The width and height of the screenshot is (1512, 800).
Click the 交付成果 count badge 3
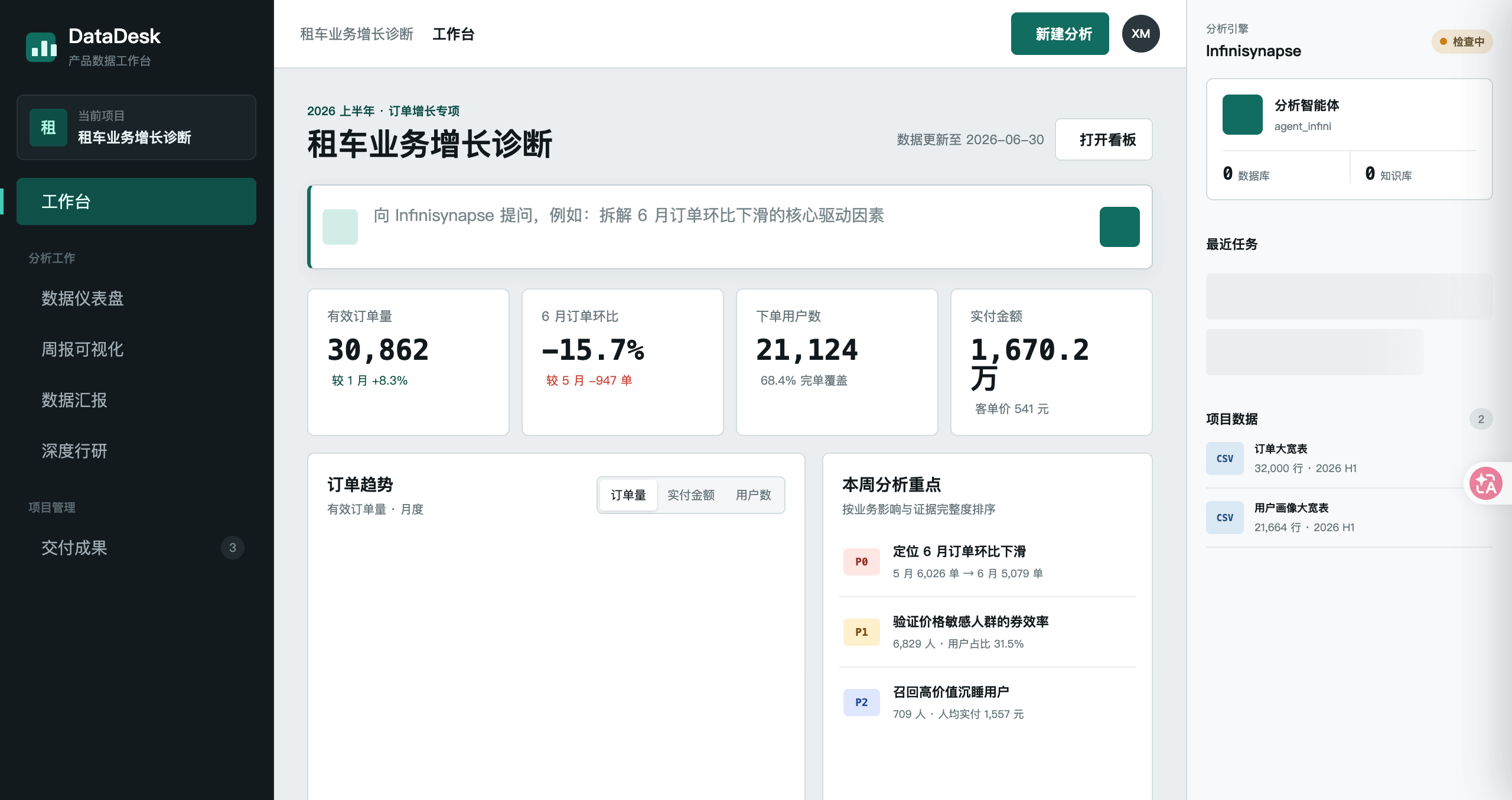click(233, 548)
